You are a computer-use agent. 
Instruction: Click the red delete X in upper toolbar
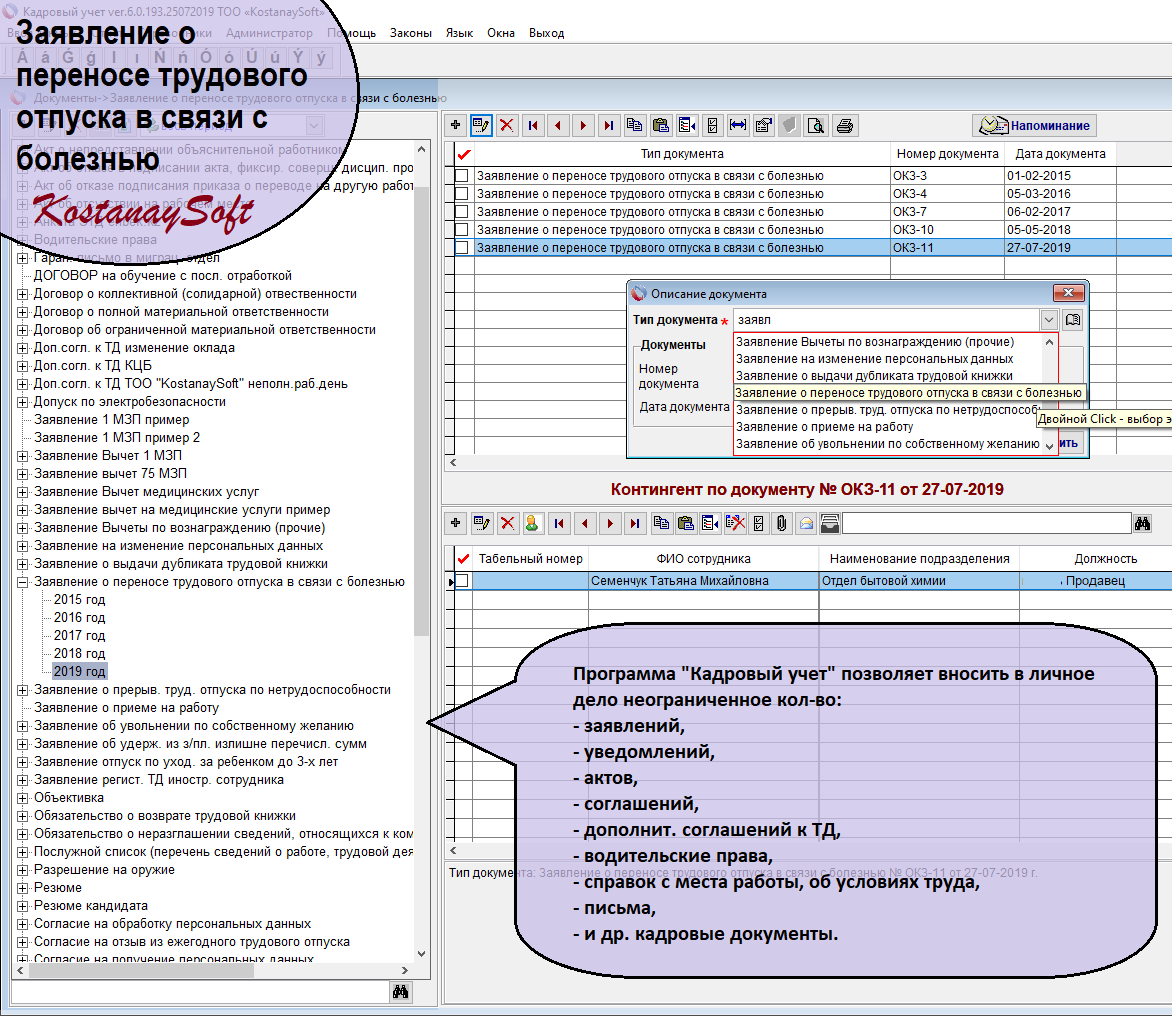[x=507, y=126]
